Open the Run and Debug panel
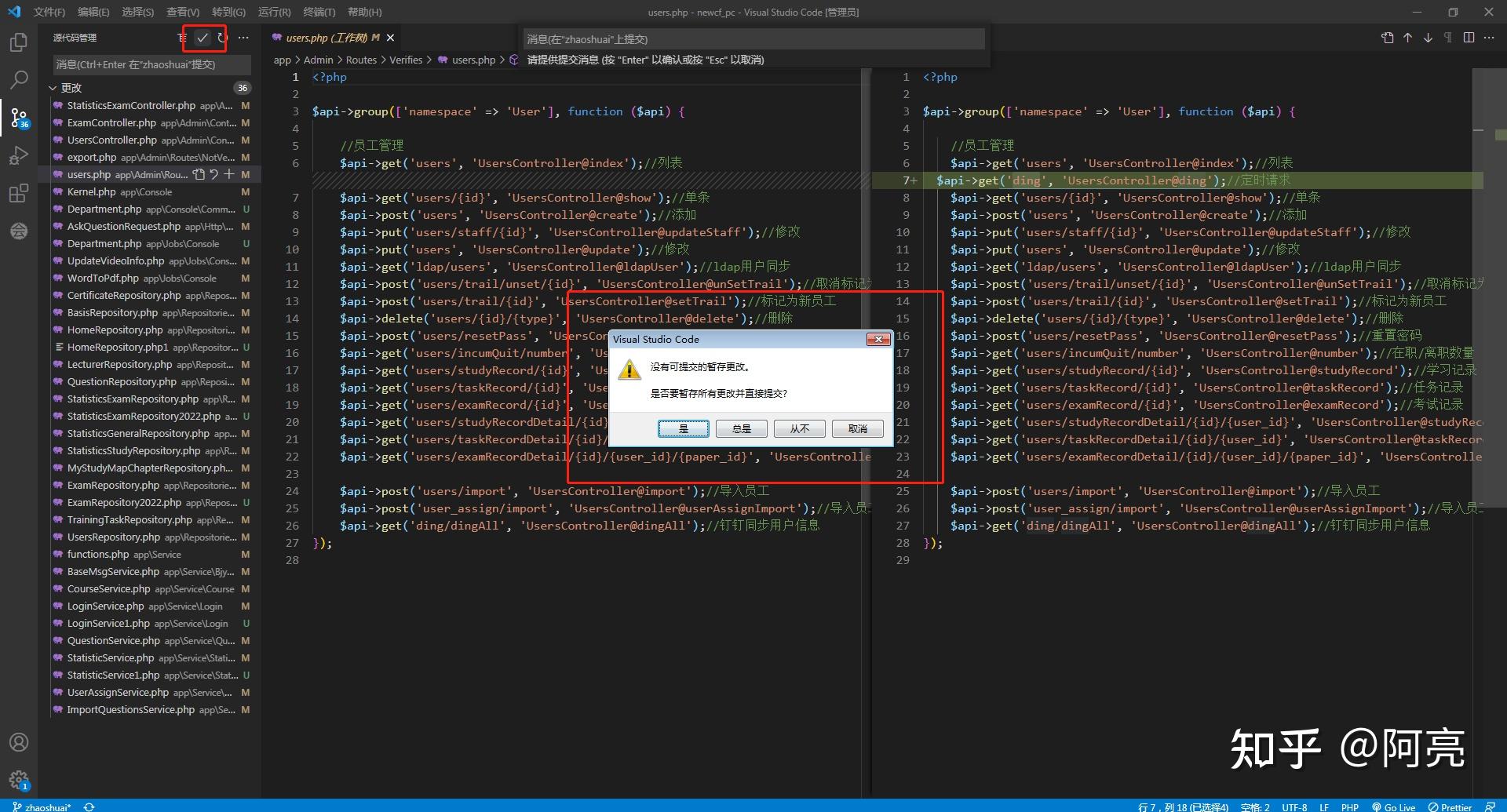The height and width of the screenshot is (812, 1507). (19, 155)
